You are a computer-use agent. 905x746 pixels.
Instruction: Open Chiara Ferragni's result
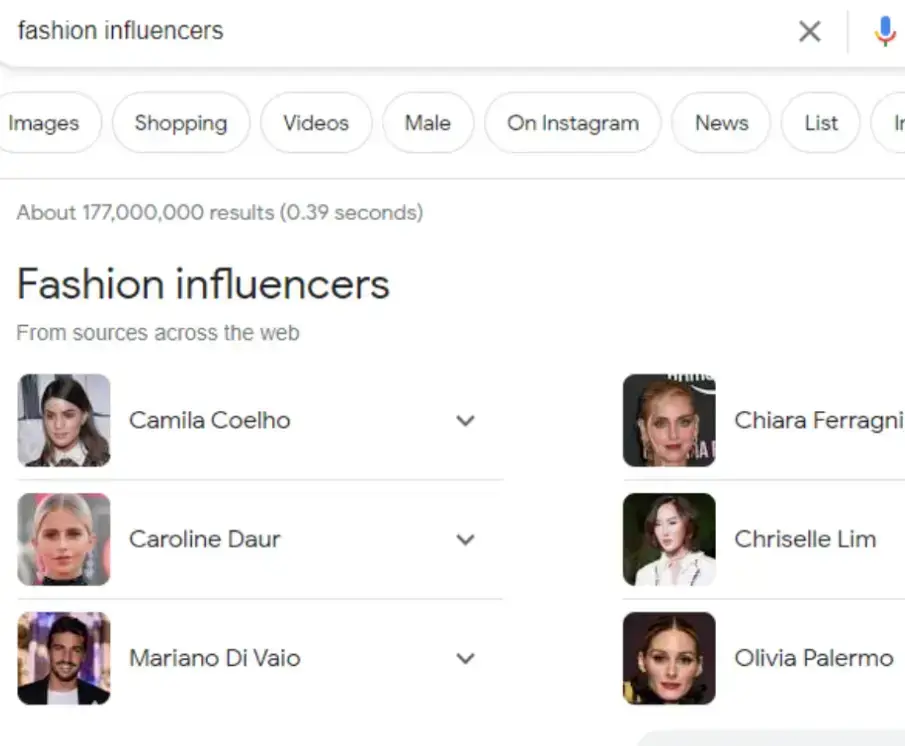point(816,421)
